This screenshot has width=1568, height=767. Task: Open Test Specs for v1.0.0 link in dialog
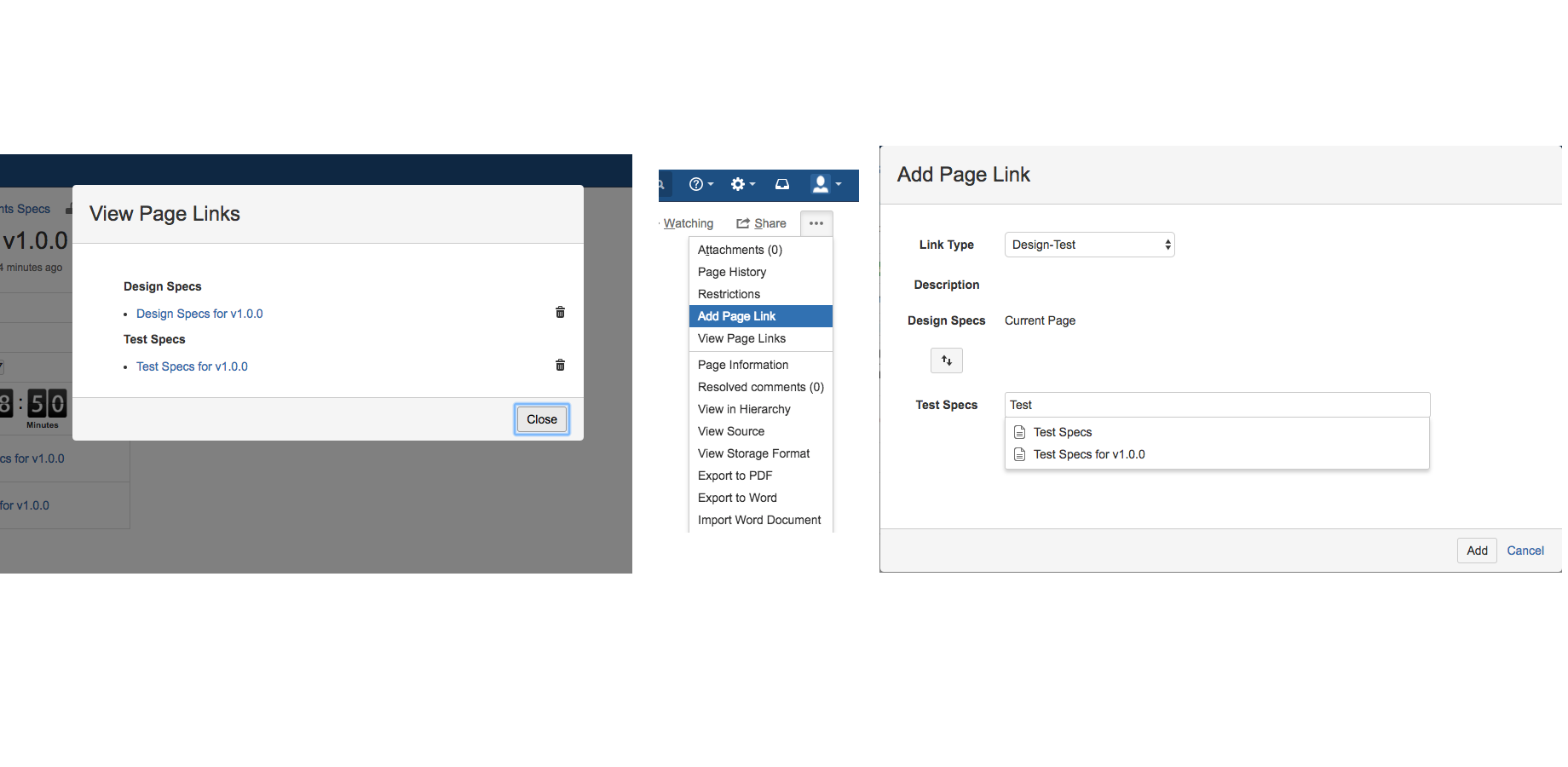pyautogui.click(x=192, y=366)
